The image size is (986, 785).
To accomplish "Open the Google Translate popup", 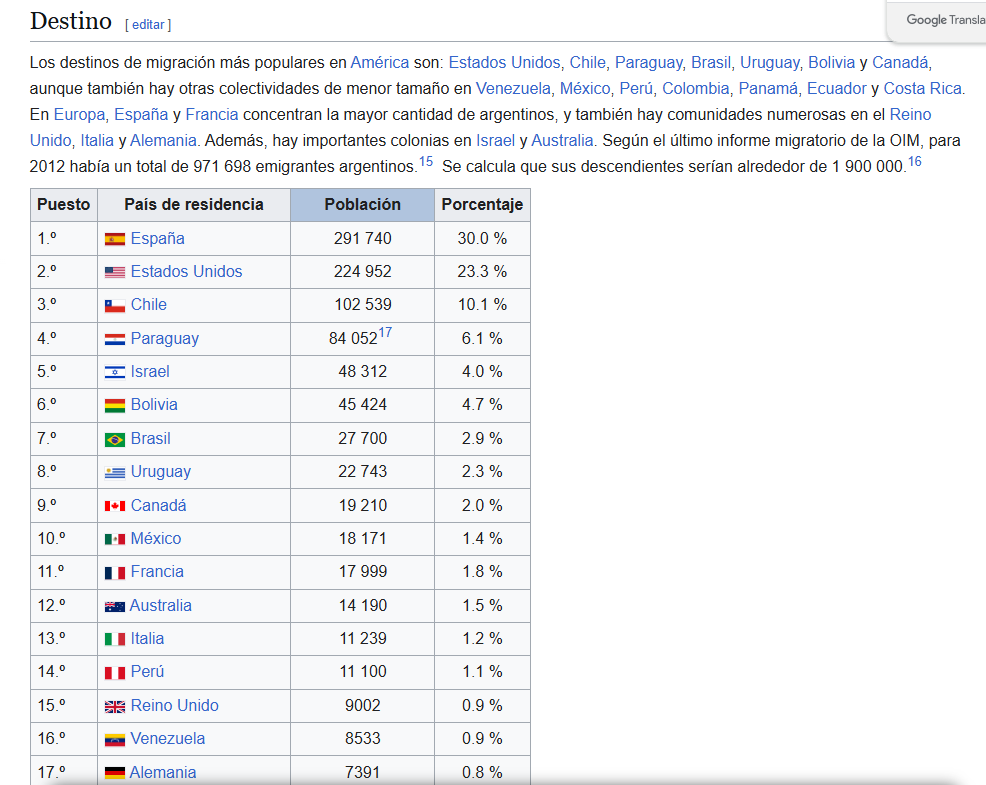I will [937, 21].
